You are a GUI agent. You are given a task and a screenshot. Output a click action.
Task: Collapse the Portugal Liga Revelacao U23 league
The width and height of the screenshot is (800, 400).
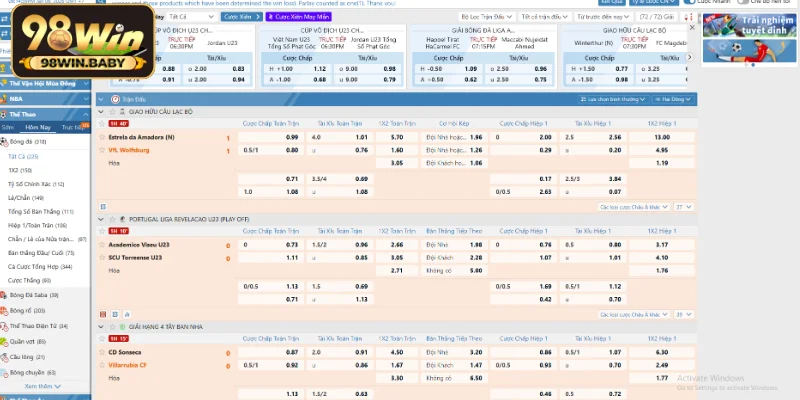tap(101, 219)
